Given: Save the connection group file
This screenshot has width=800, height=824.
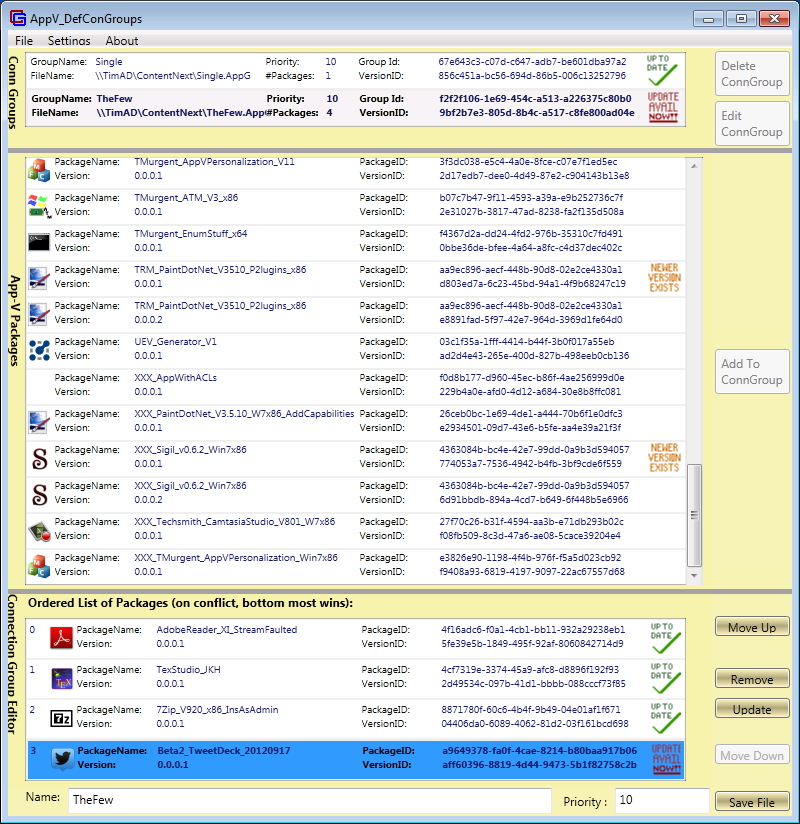Looking at the screenshot, I should [x=752, y=802].
